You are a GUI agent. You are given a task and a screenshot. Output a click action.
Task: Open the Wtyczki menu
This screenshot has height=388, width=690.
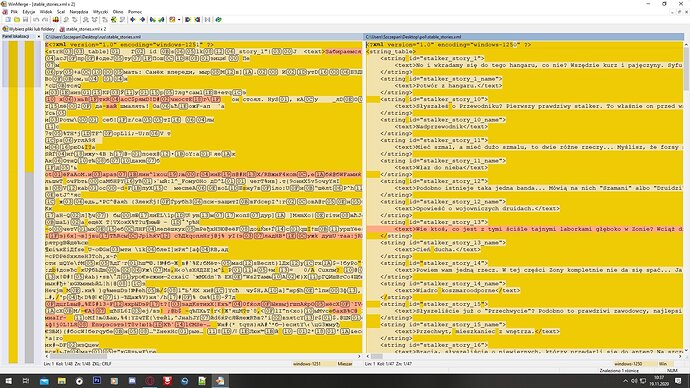click(x=100, y=12)
